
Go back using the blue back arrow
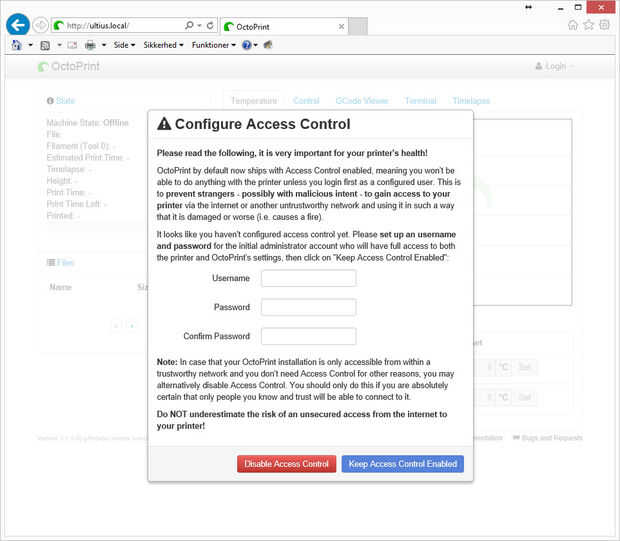tap(18, 25)
